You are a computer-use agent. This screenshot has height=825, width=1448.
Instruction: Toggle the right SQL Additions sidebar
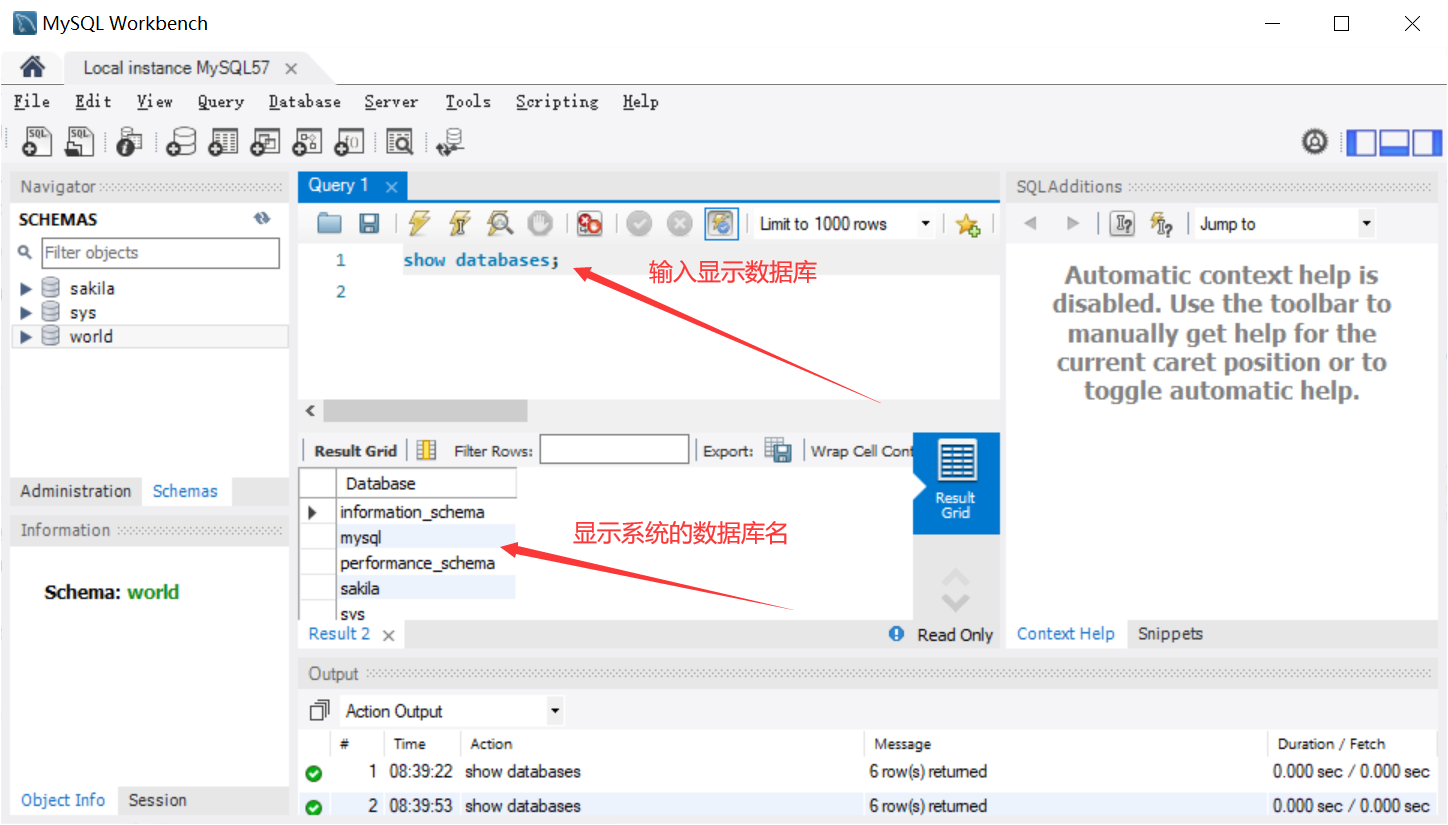tap(1427, 143)
